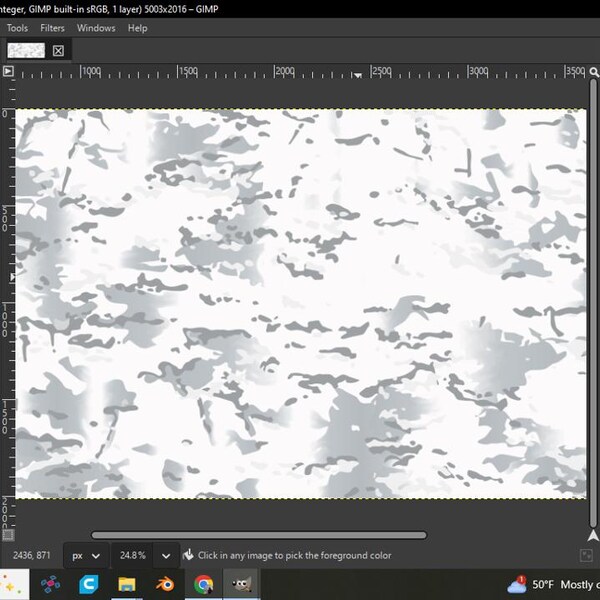Viewport: 600px width, 600px height.
Task: Open File Explorer from the taskbar
Action: coord(127,584)
